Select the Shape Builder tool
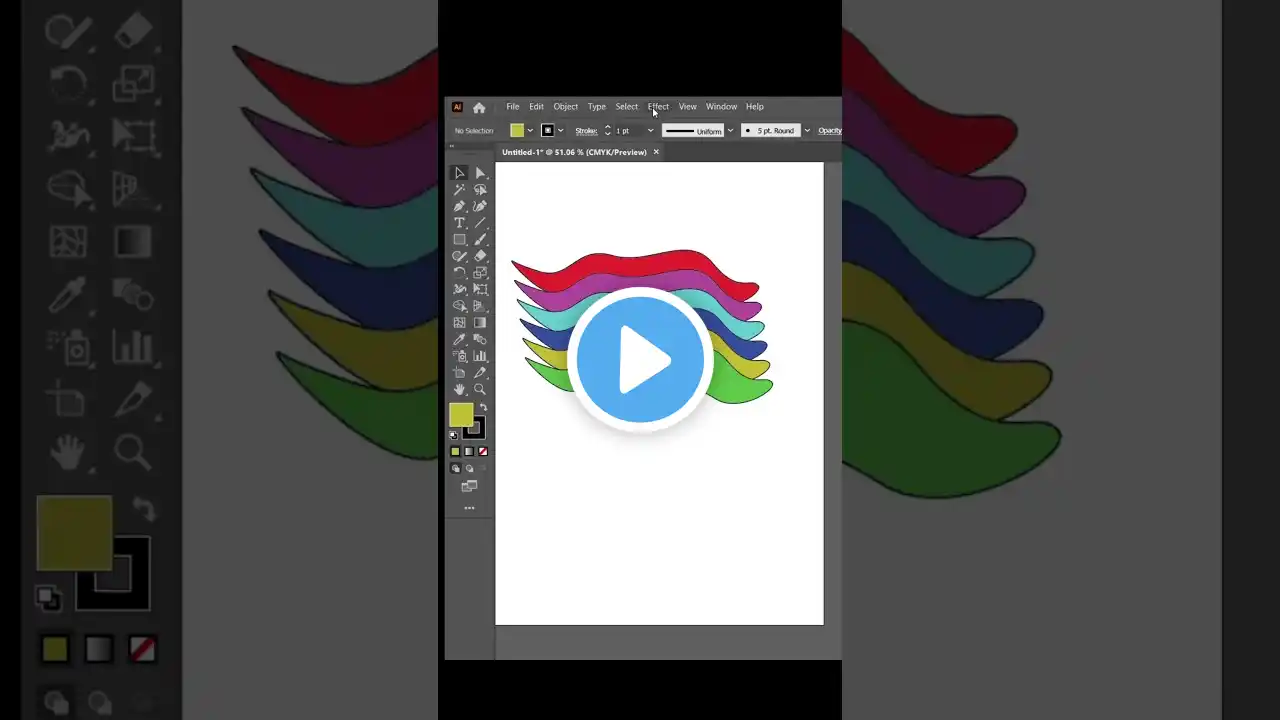The width and height of the screenshot is (1280, 720). tap(459, 306)
